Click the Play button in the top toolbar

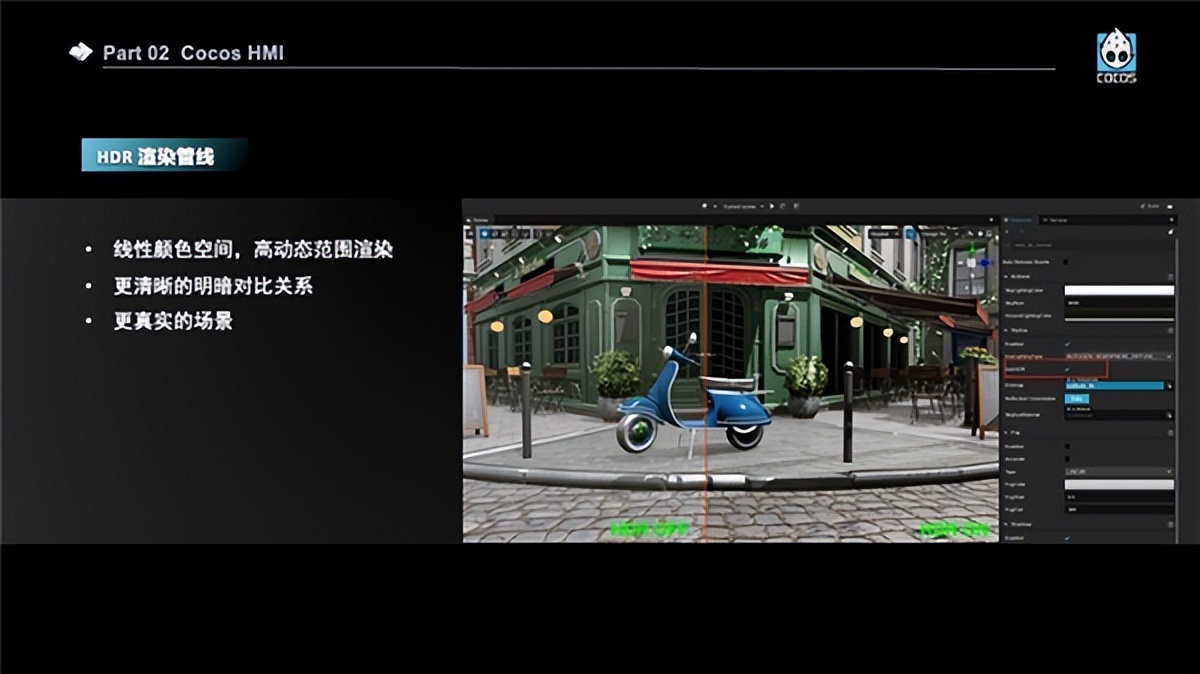click(x=772, y=206)
